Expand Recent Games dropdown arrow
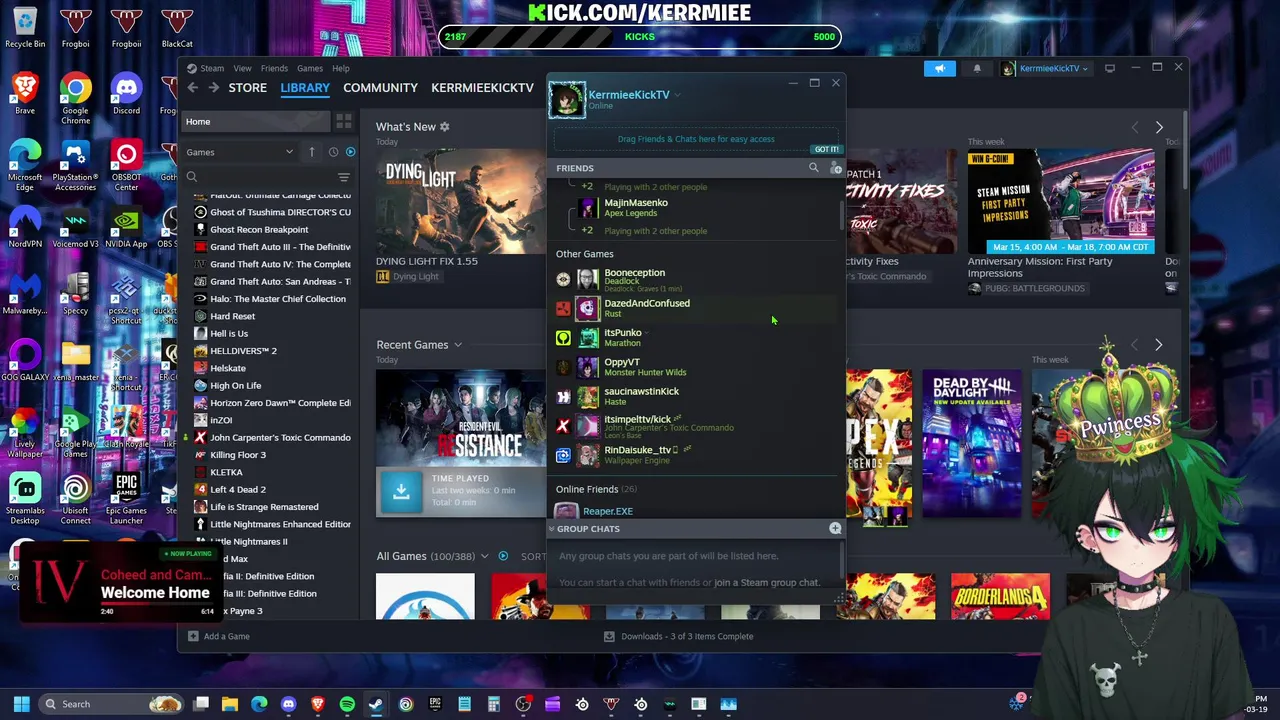The width and height of the screenshot is (1280, 720). [458, 345]
